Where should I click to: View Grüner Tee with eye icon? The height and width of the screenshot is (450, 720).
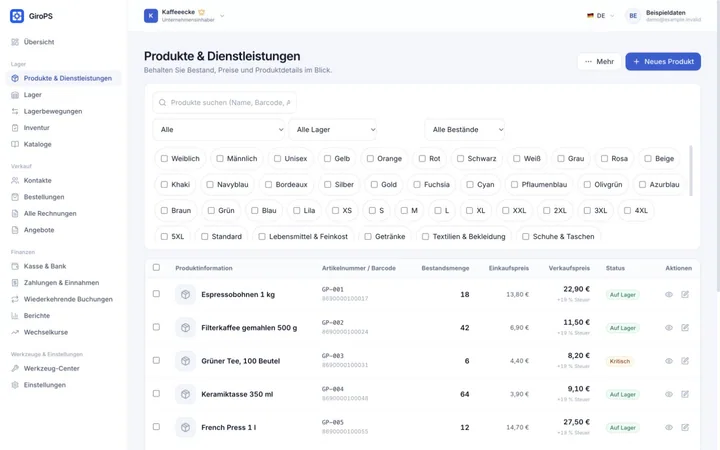click(x=669, y=361)
